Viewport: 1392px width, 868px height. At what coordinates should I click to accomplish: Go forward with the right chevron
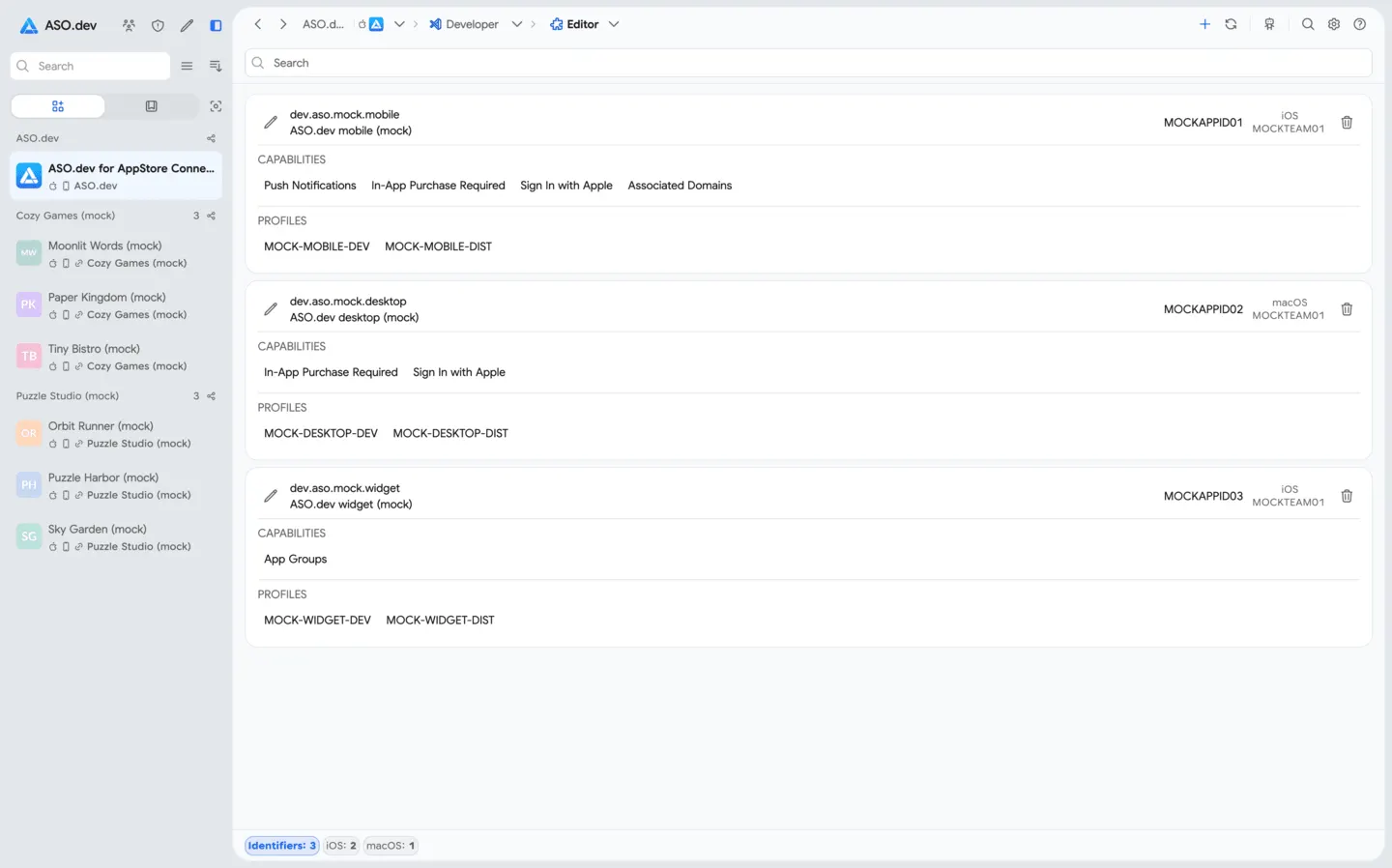[283, 24]
